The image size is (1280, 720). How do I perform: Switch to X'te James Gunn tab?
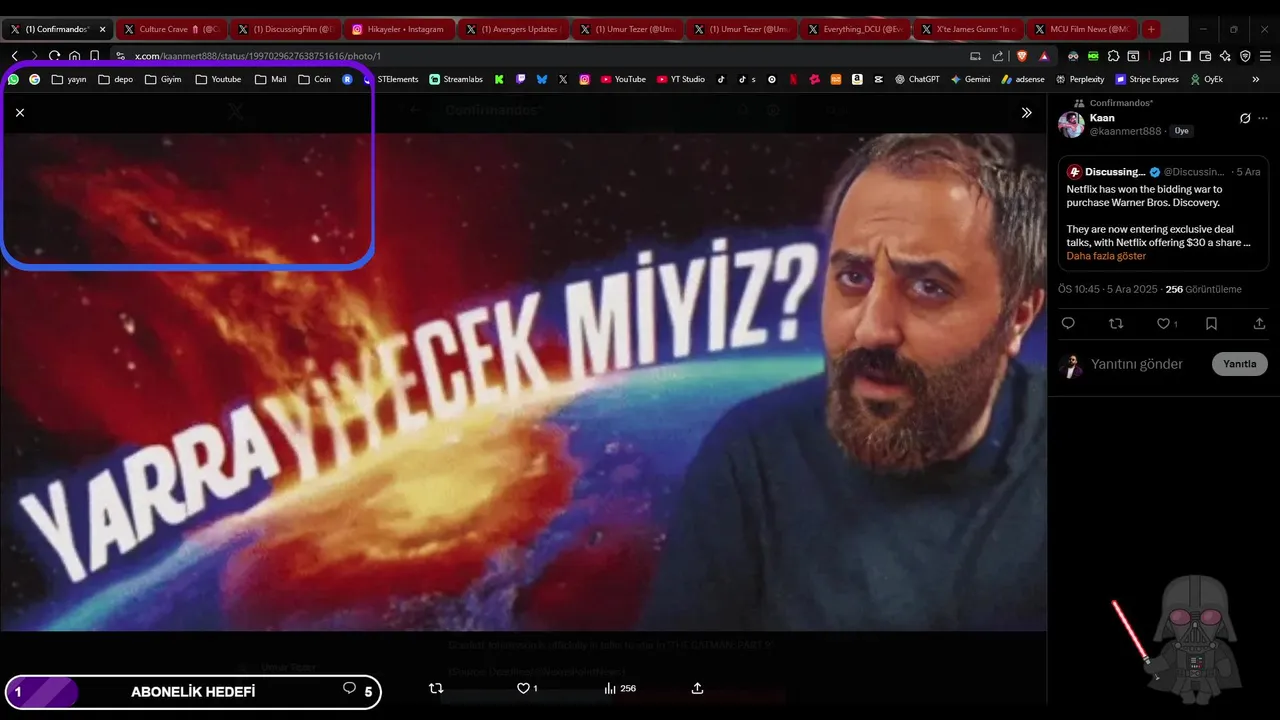pos(969,29)
